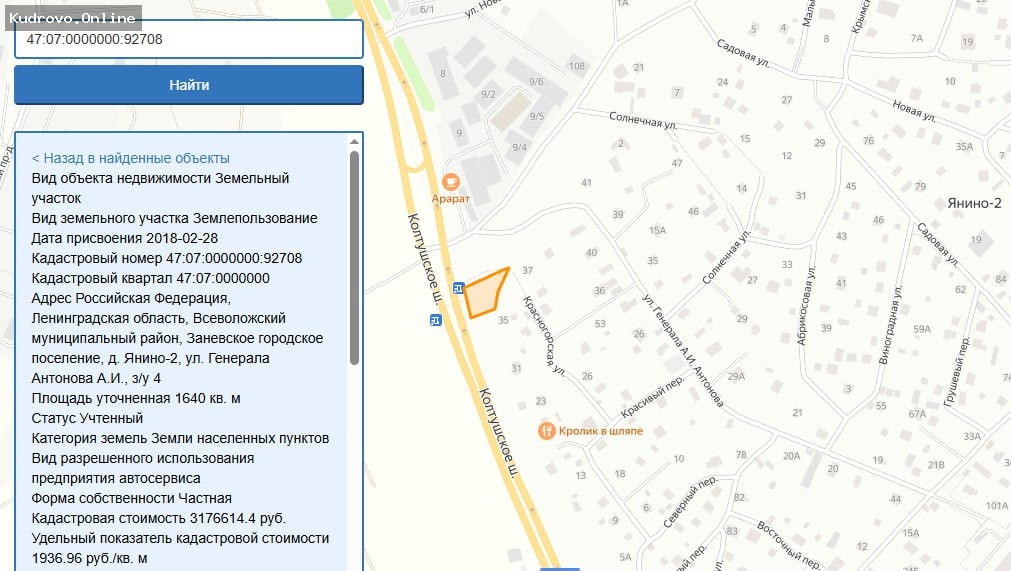Click the Северный пер. street label

point(690,502)
